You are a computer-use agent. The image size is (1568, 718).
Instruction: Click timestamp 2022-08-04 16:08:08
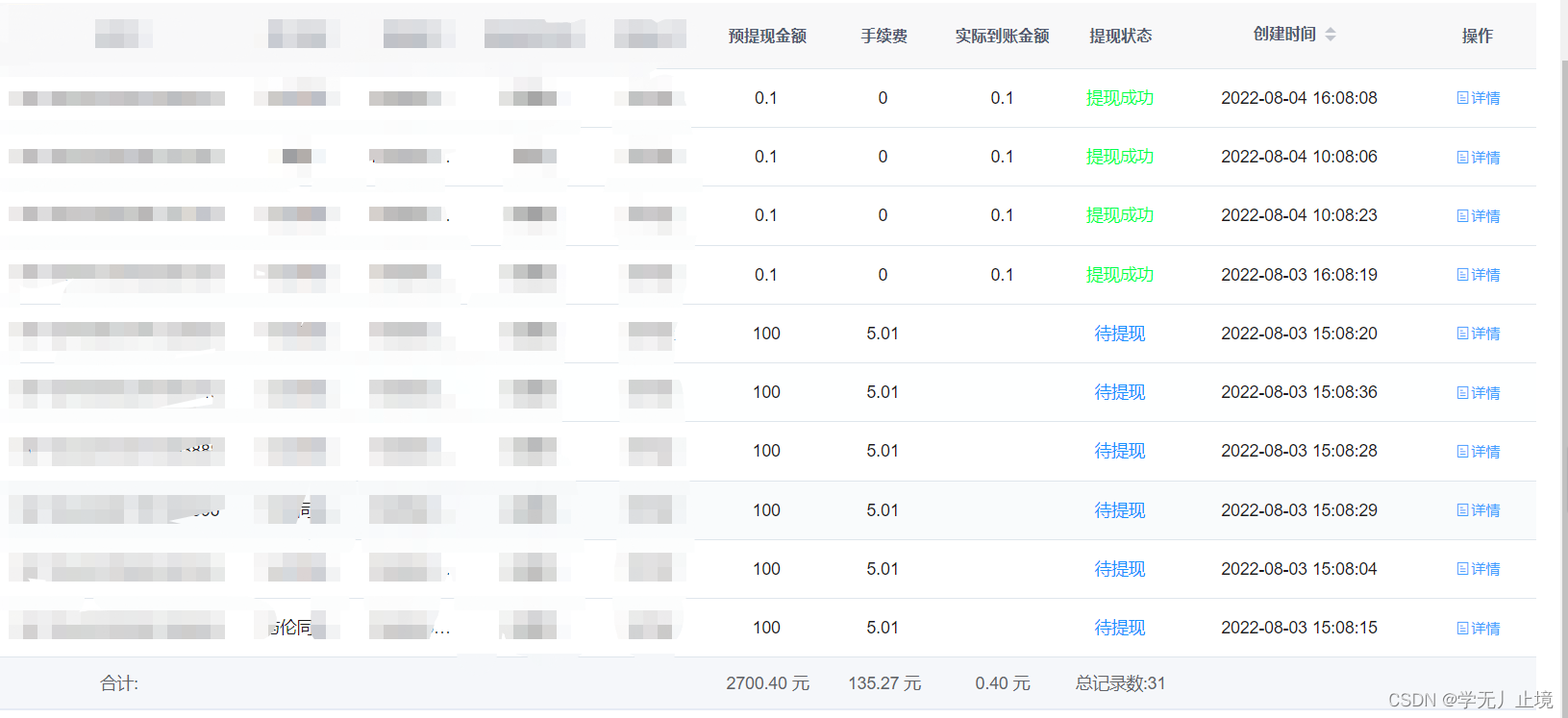point(1299,98)
